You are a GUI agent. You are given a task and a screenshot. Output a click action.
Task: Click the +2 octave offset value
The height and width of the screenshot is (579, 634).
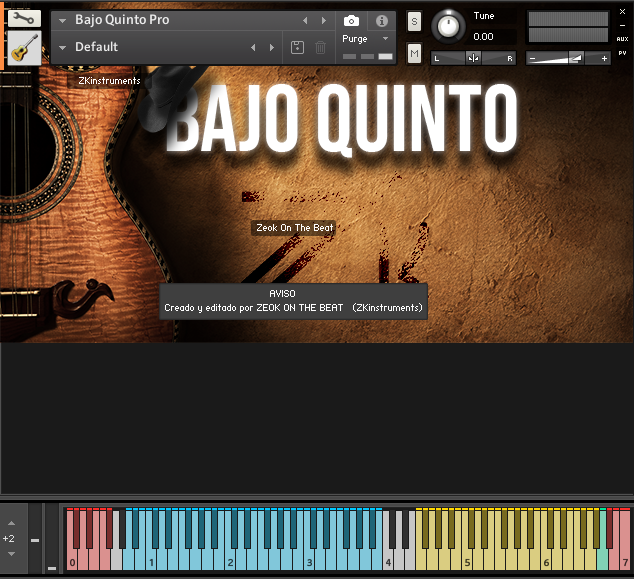[8, 539]
